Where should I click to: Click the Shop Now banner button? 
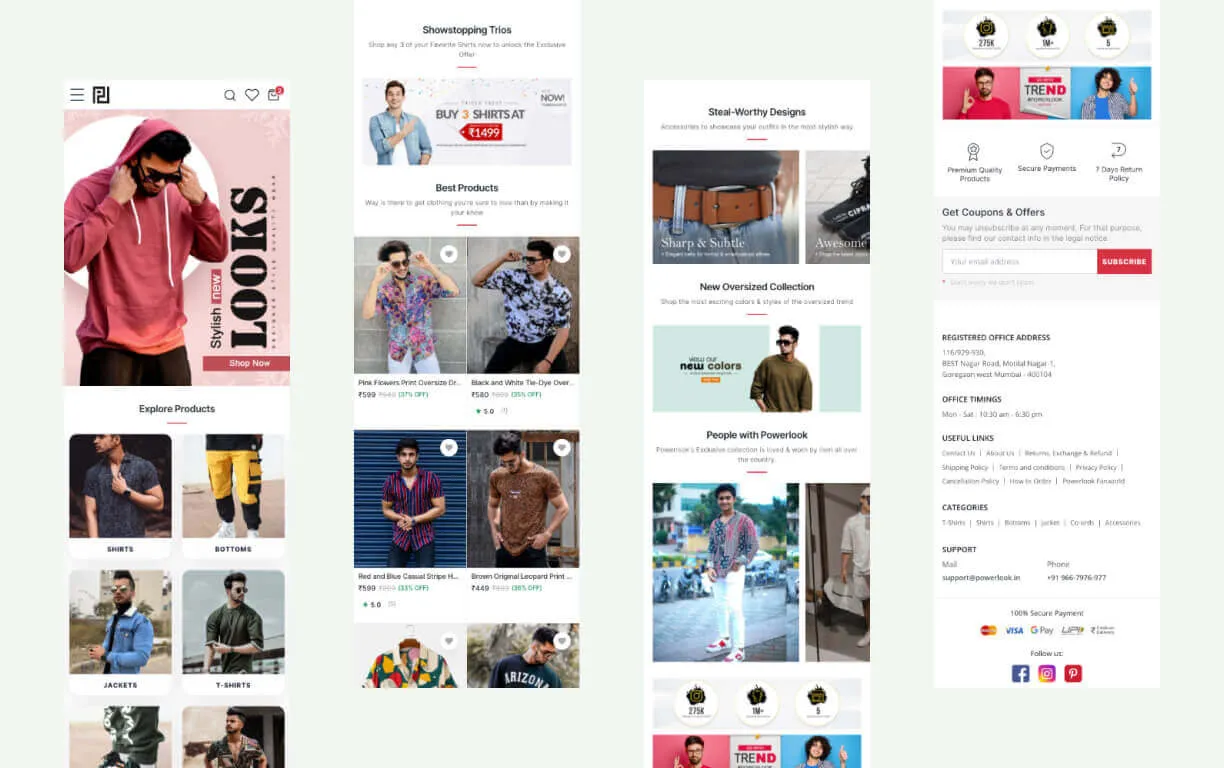point(246,363)
